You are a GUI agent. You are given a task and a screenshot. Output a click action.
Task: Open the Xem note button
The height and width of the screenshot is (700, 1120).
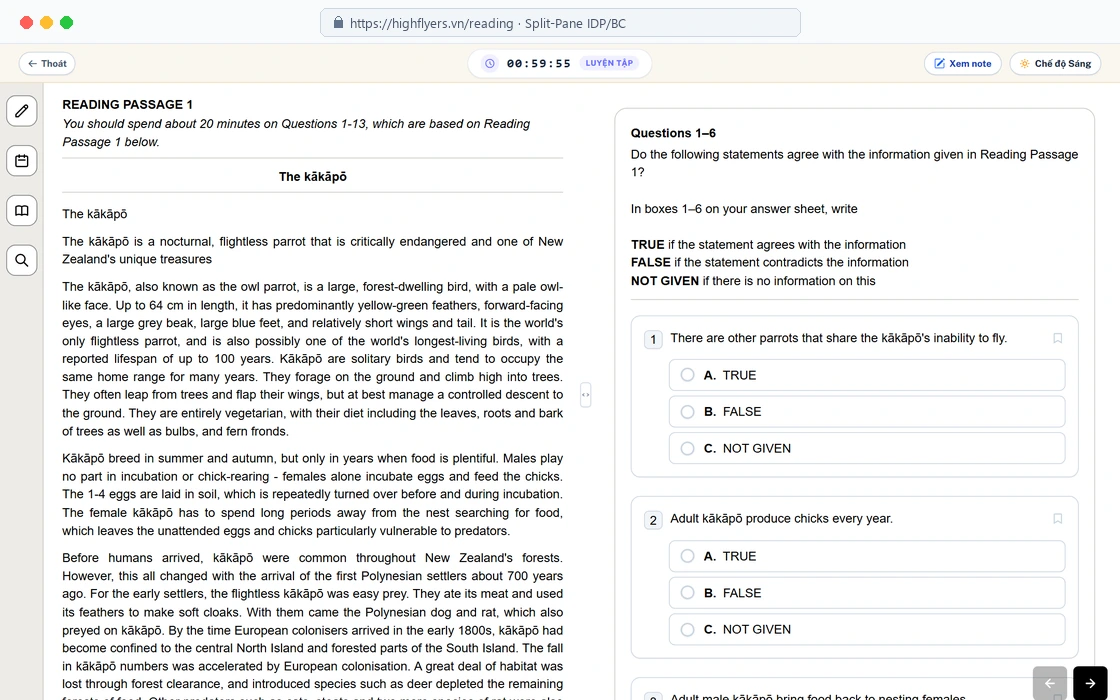(x=963, y=64)
